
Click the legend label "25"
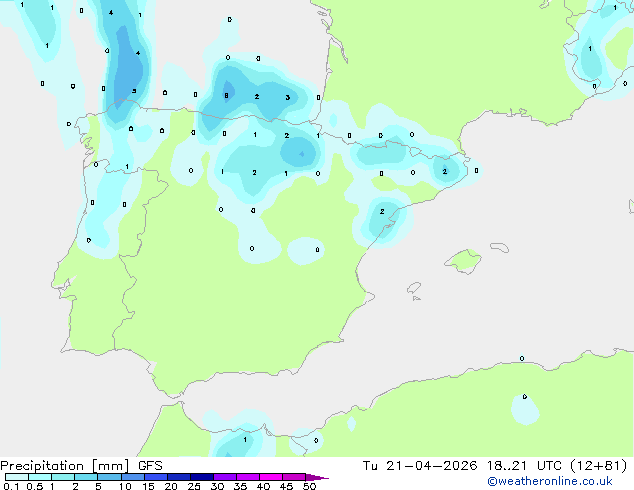194,486
